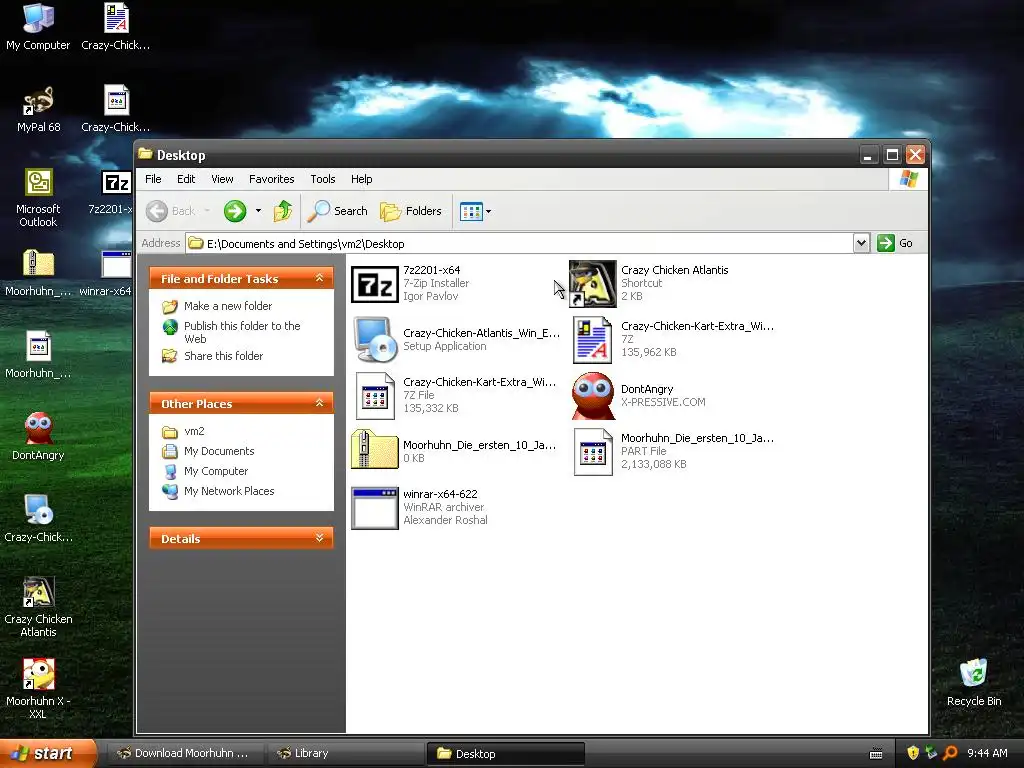Select the 7z2201-x desktop icon

click(112, 191)
